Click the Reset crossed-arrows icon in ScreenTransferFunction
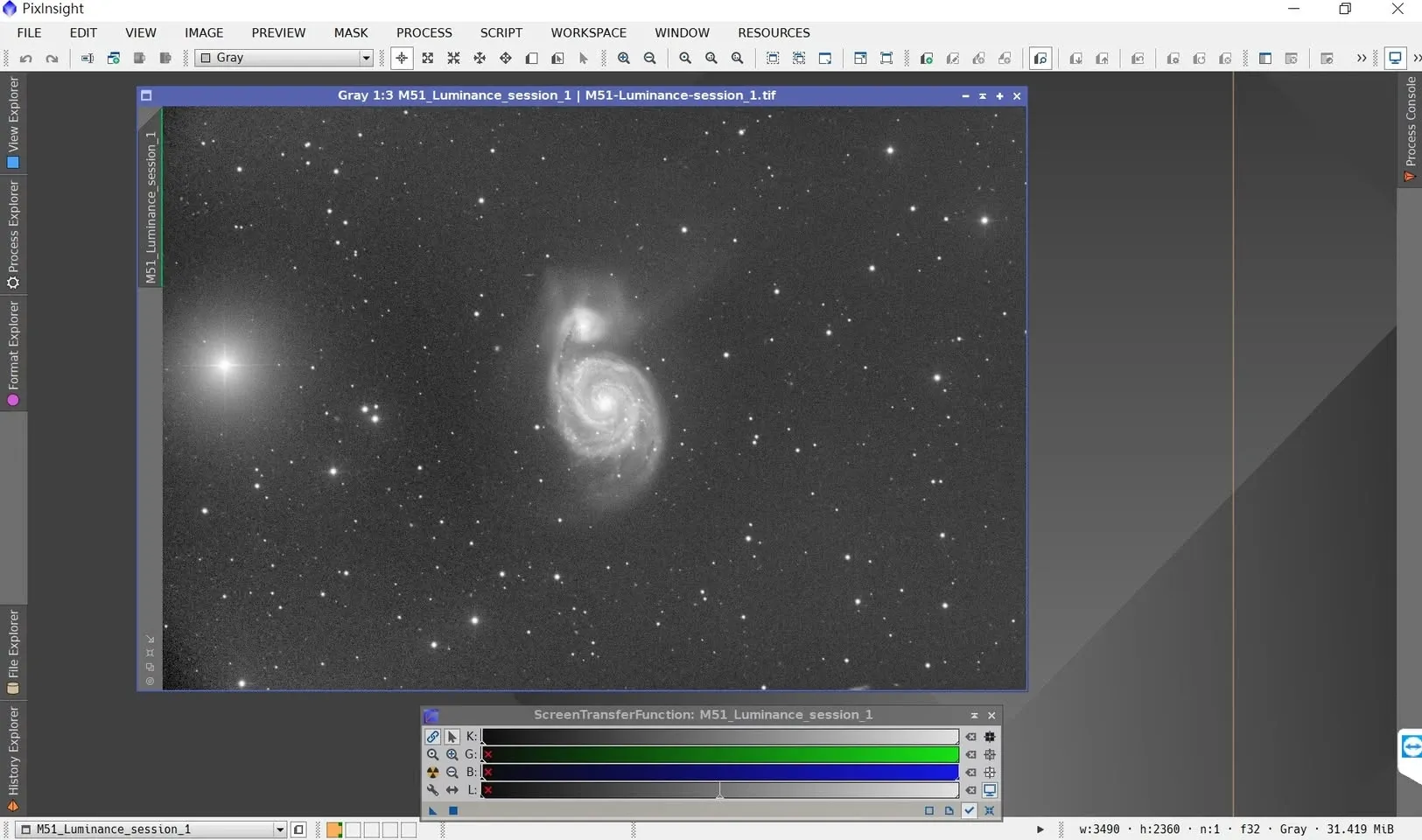This screenshot has width=1422, height=840. tap(990, 811)
